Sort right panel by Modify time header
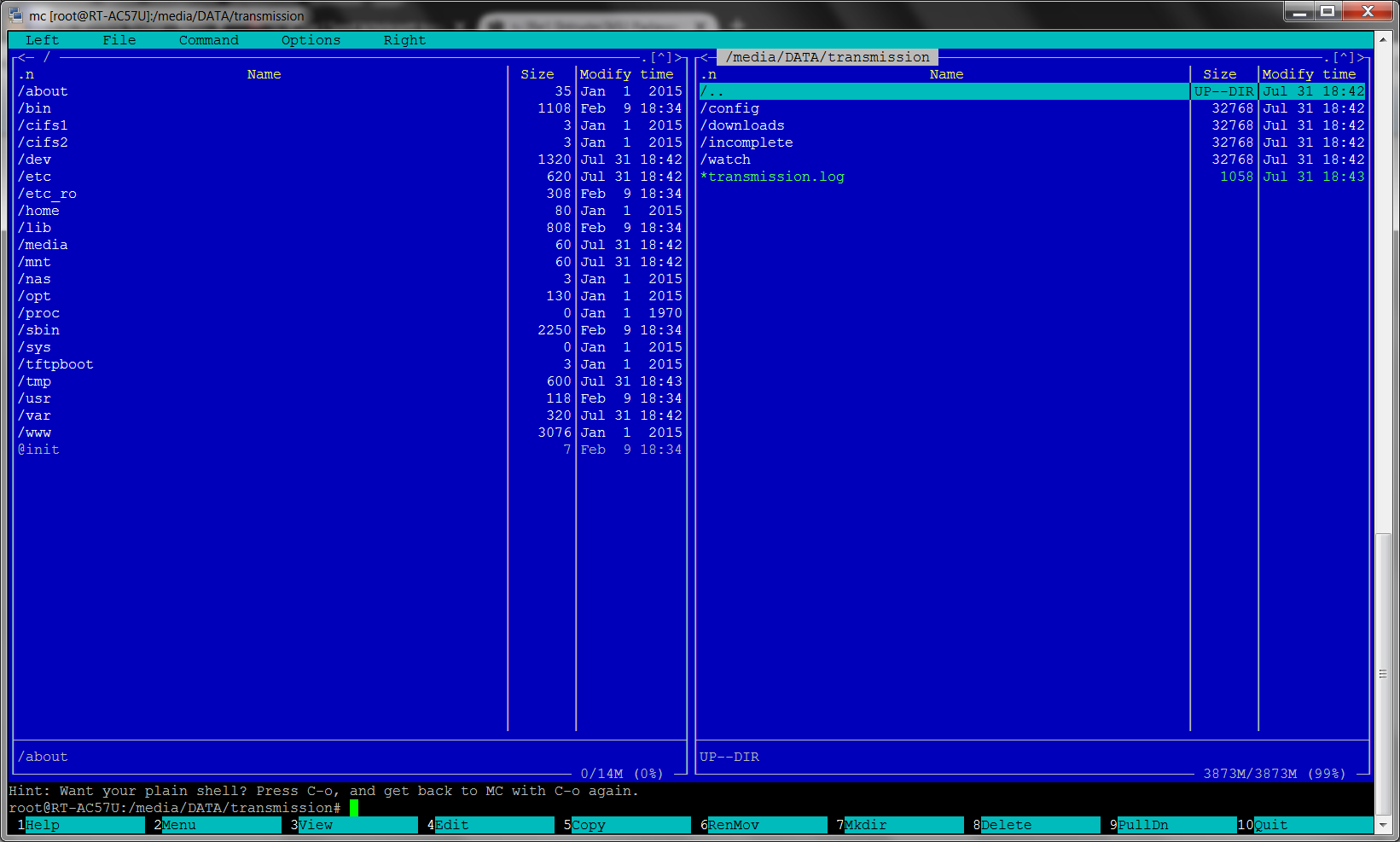Image resolution: width=1400 pixels, height=842 pixels. coord(1309,74)
